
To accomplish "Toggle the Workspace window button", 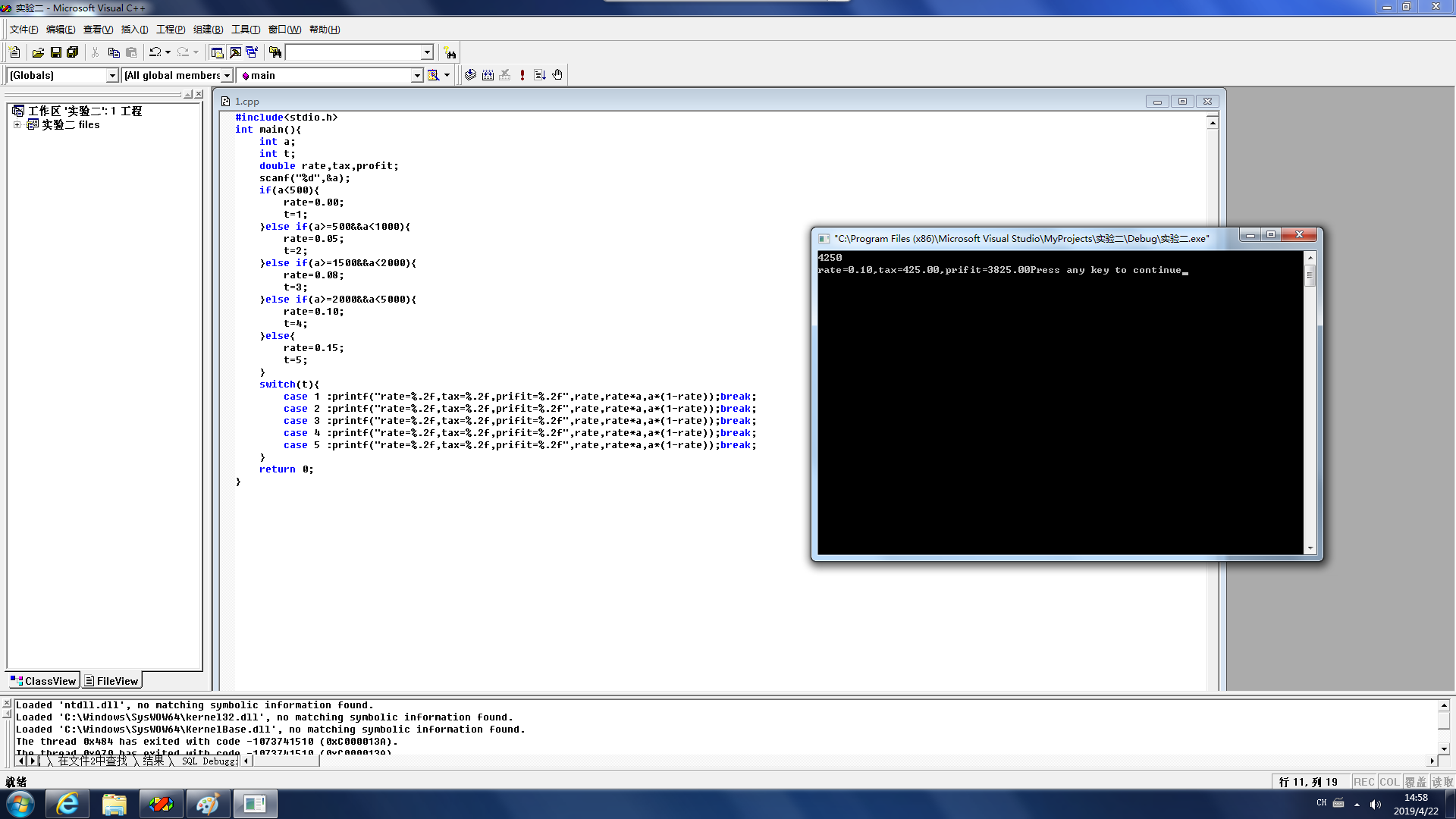I will tap(218, 52).
